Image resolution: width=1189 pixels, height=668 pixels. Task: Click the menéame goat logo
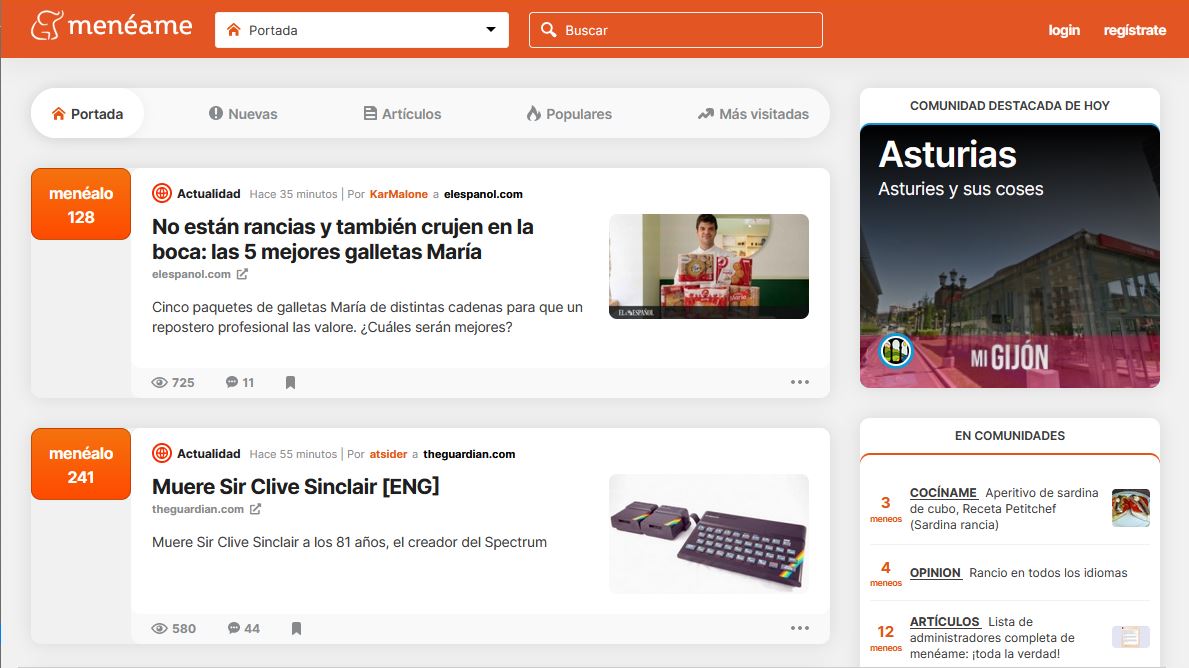point(44,27)
